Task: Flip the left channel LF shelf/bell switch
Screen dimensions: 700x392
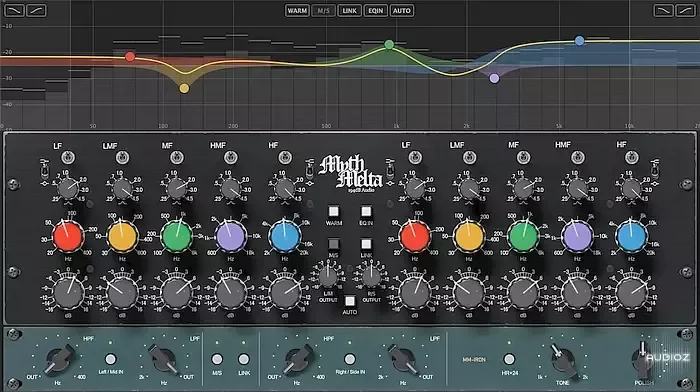Action: pyautogui.click(x=45, y=170)
